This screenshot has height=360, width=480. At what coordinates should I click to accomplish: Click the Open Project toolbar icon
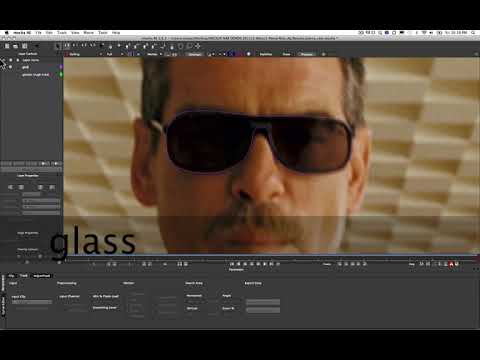[x=16, y=46]
